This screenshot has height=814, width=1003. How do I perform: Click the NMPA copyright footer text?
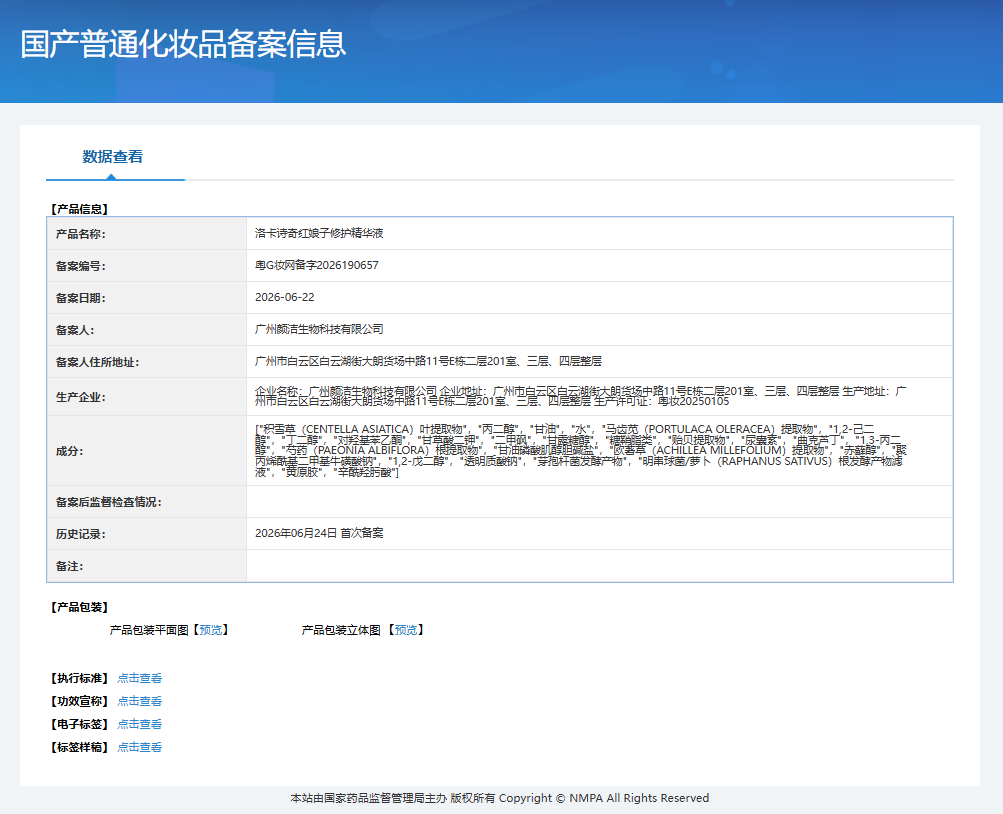[500, 798]
